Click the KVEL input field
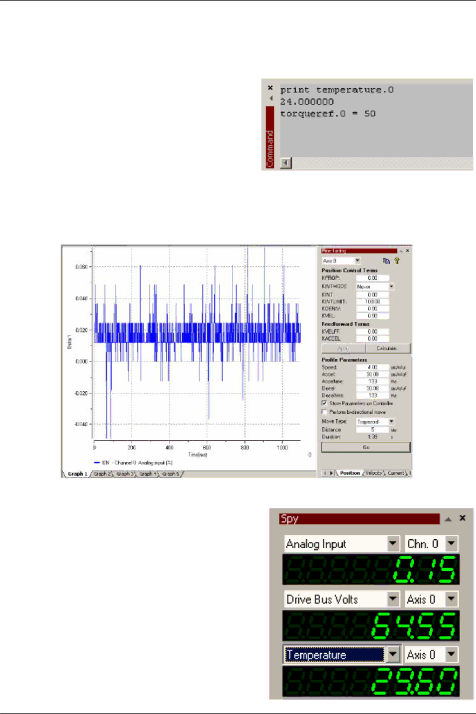 [x=373, y=316]
